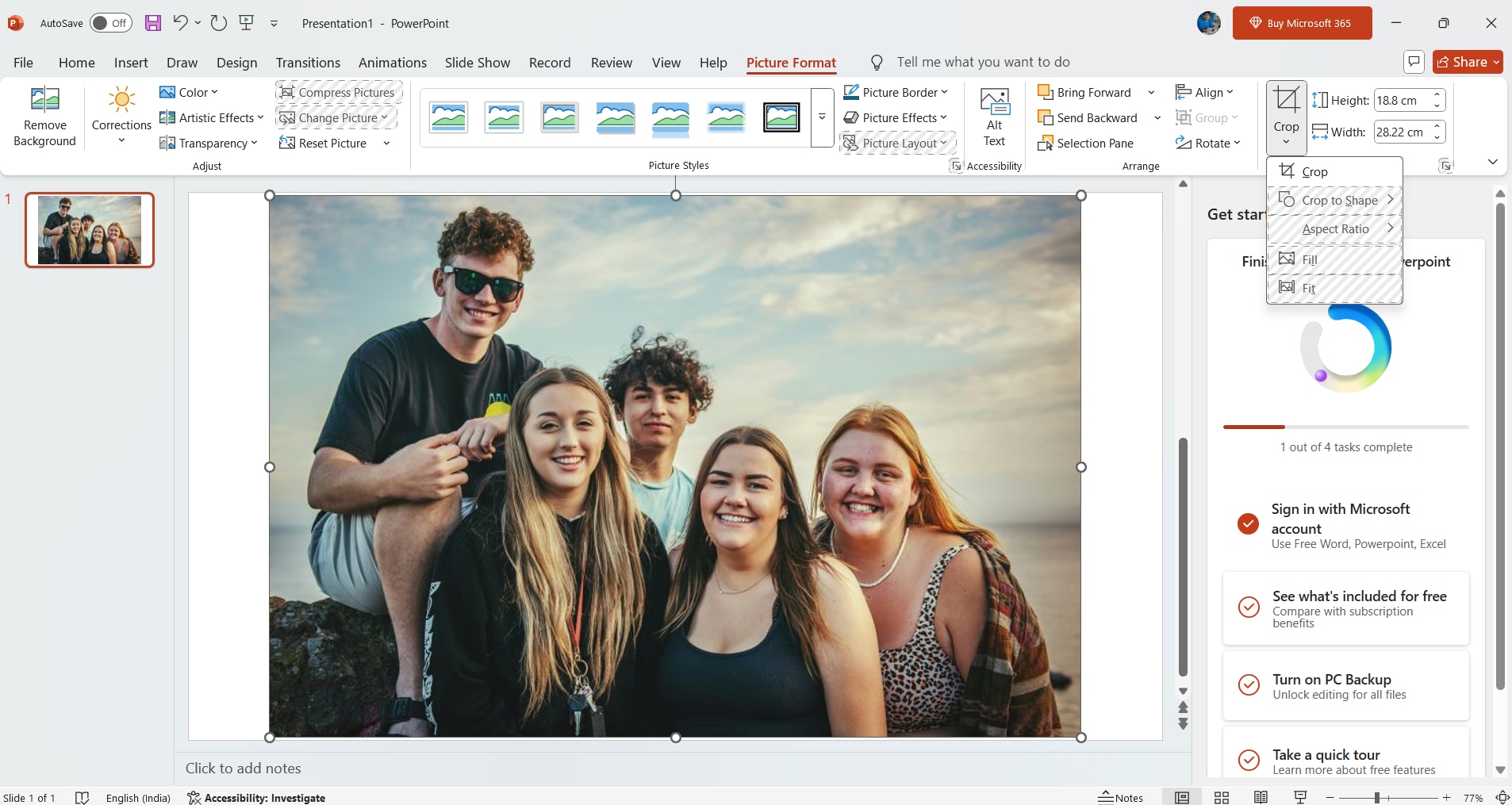This screenshot has height=805, width=1512.
Task: Open the Selection Pane
Action: coord(1085,143)
